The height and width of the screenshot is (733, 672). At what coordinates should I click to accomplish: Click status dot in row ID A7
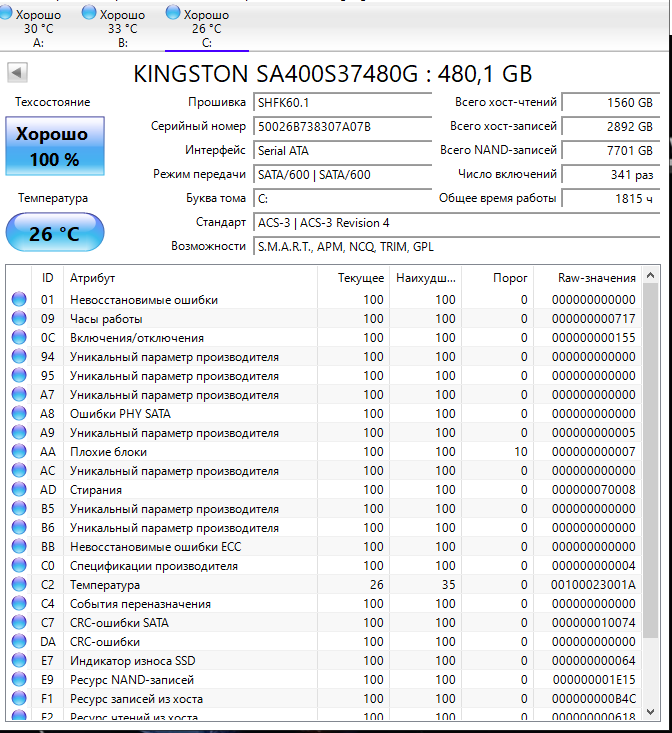pos(19,394)
